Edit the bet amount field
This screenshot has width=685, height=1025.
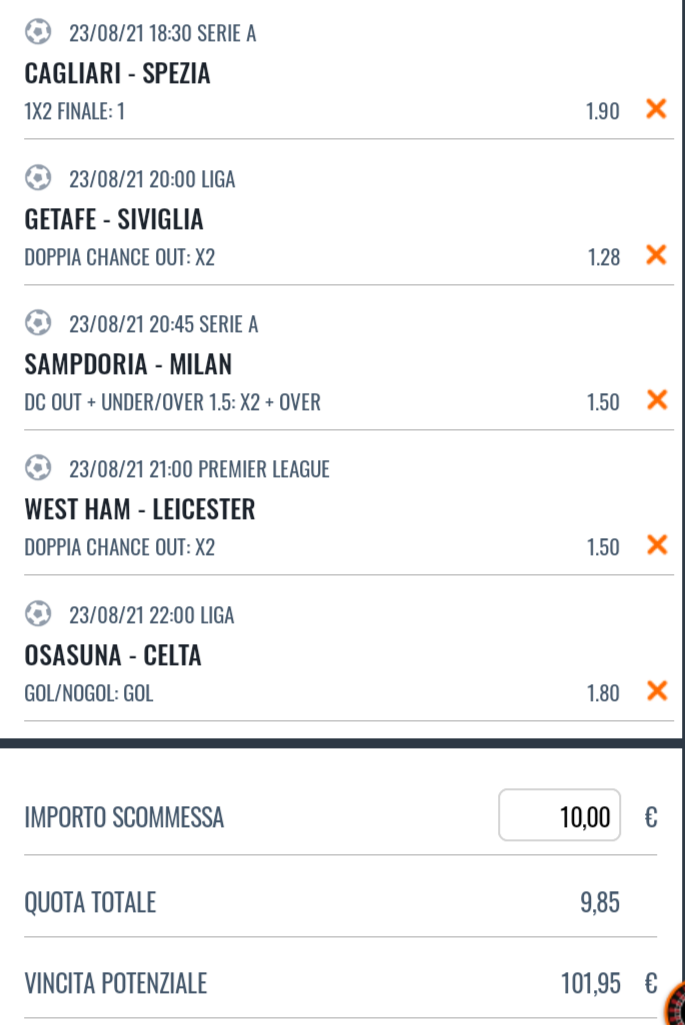pos(560,816)
